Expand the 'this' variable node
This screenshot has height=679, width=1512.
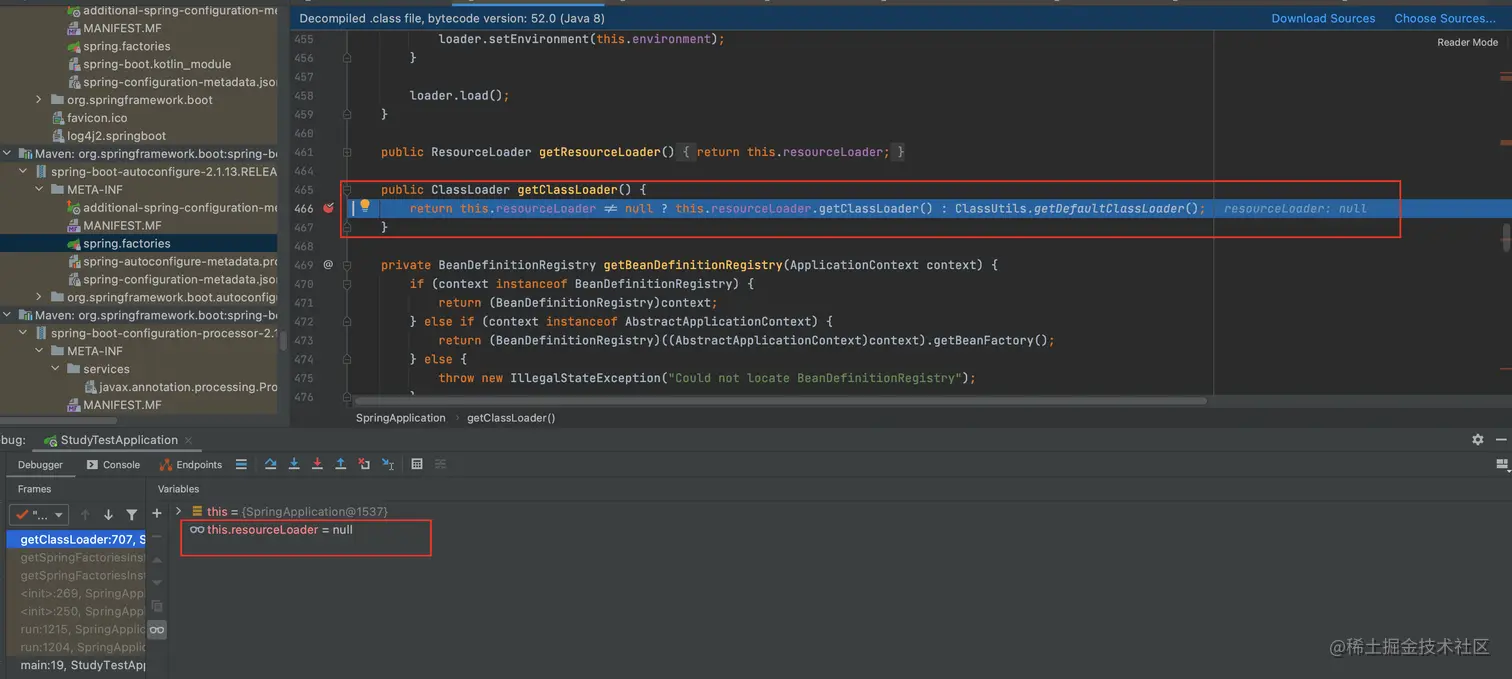click(x=179, y=511)
